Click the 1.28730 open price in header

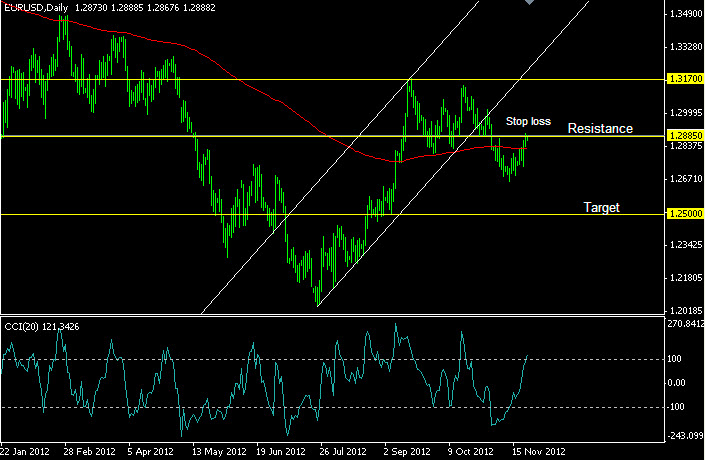[x=91, y=8]
